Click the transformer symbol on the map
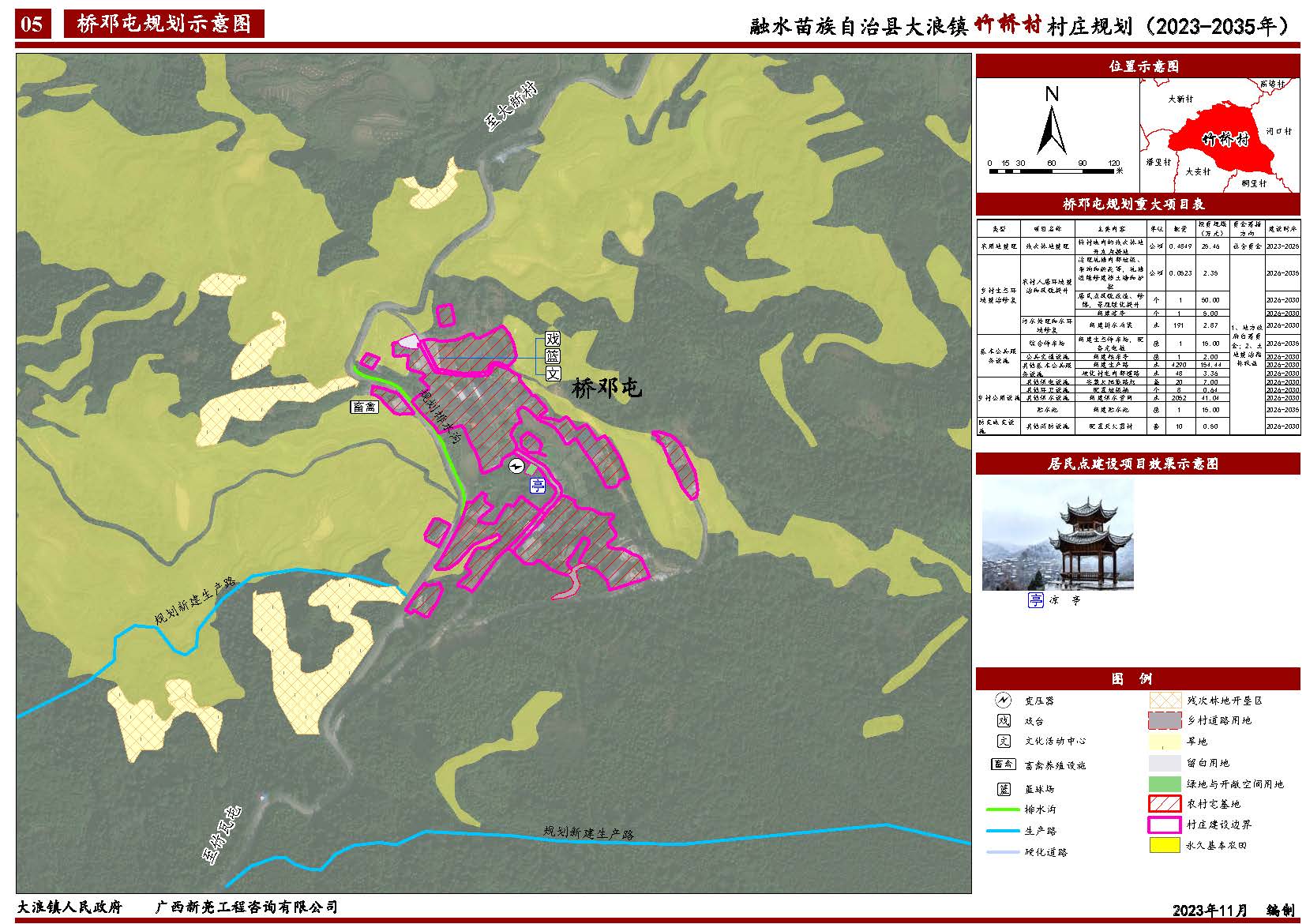The image size is (1306, 924). click(x=515, y=466)
